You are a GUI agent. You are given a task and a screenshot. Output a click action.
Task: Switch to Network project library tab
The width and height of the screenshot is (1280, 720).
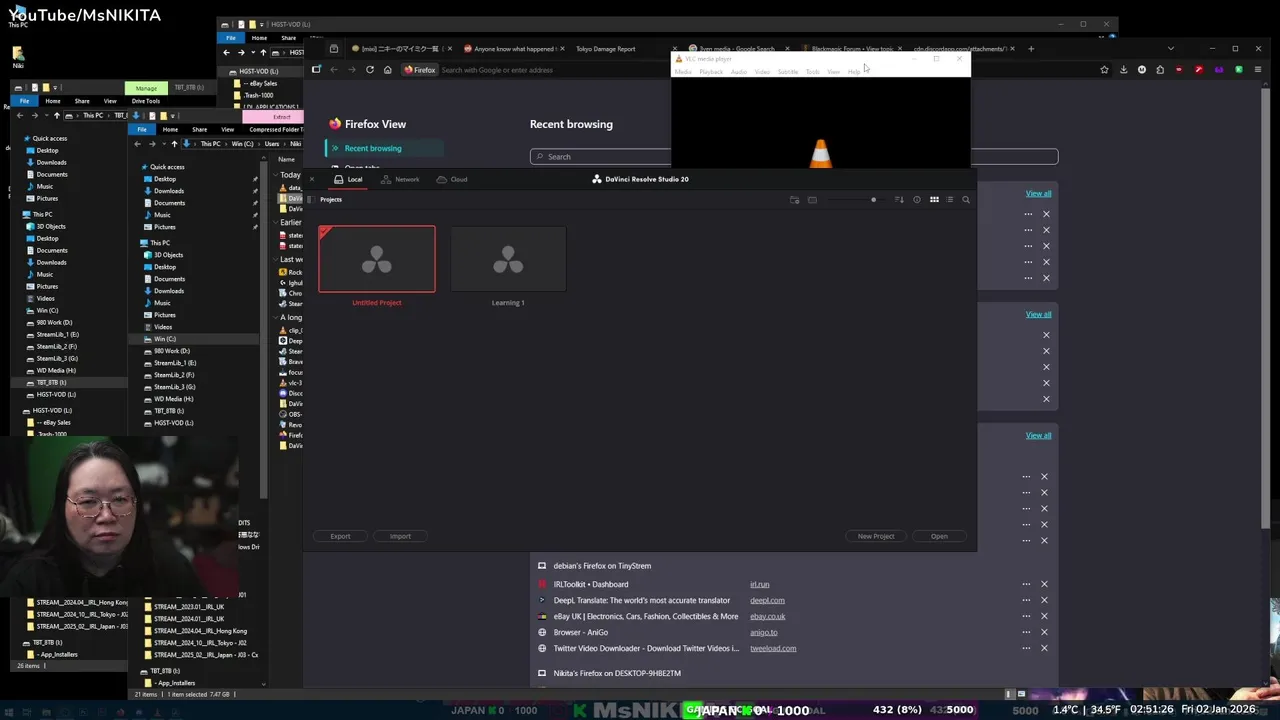tap(400, 179)
